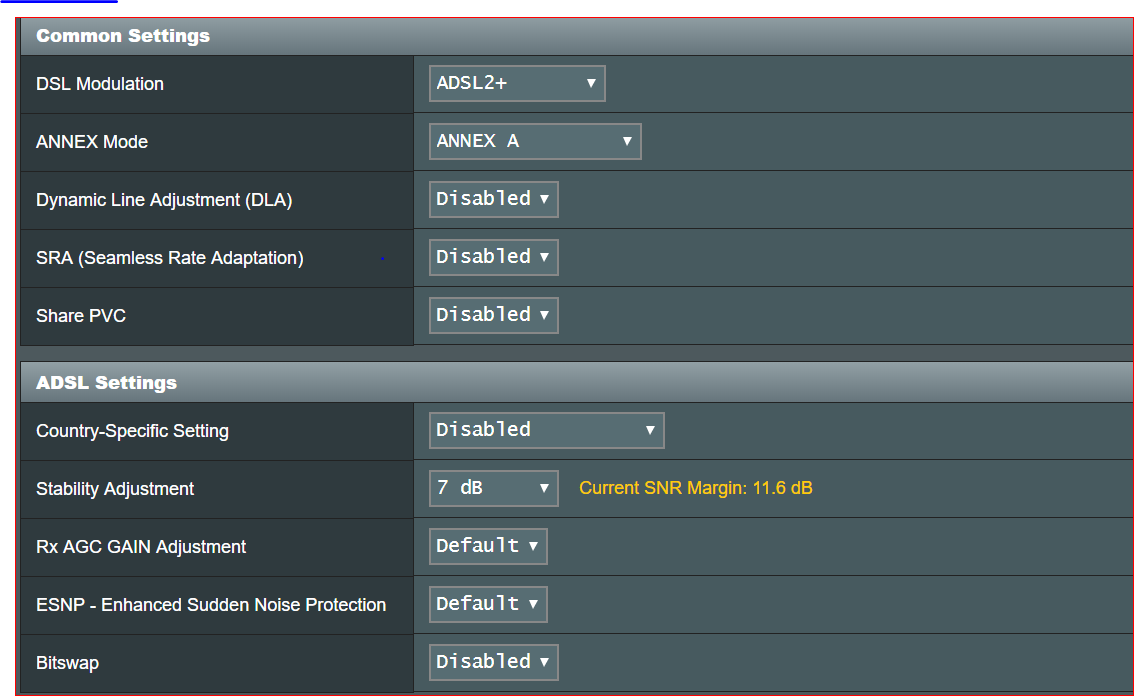Image resolution: width=1134 pixels, height=696 pixels.
Task: Open the DSL Modulation dropdown
Action: point(517,83)
